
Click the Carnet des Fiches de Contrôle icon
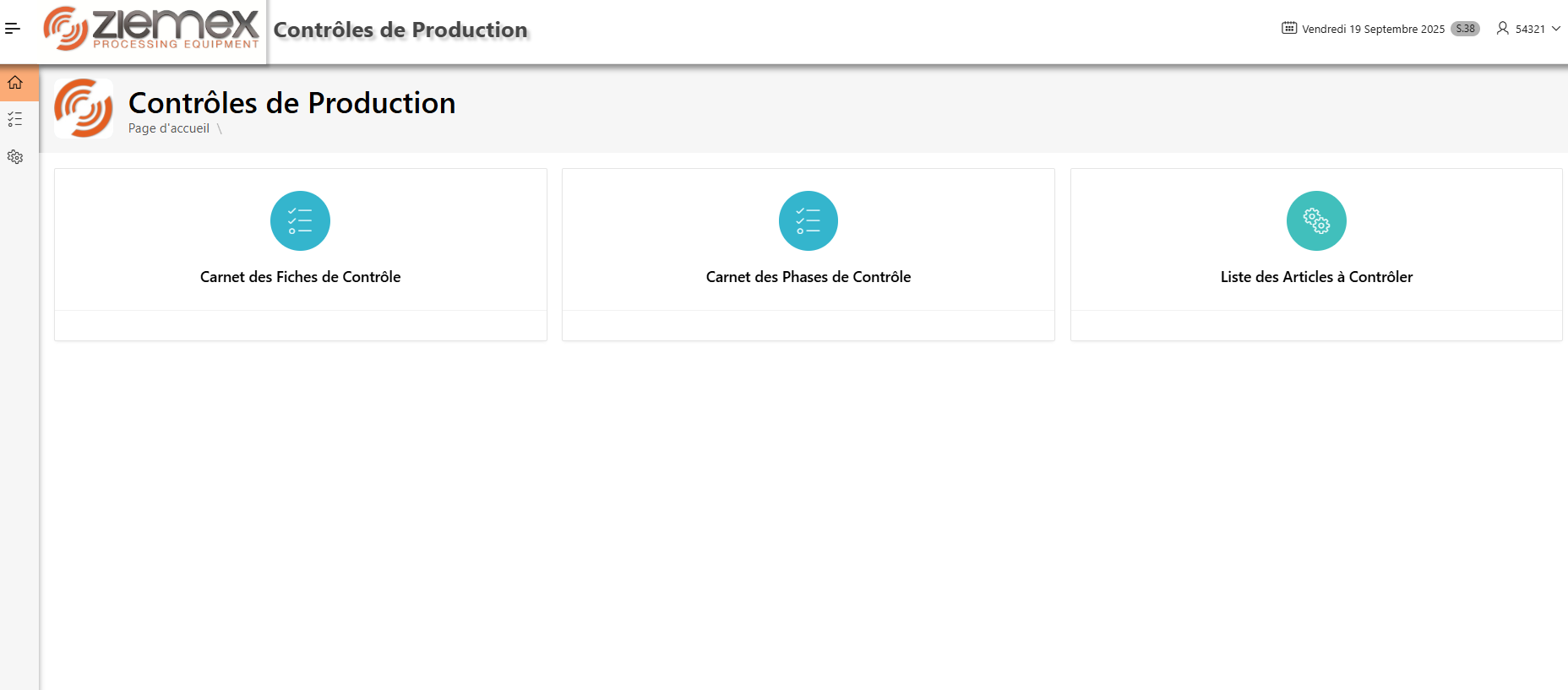click(300, 220)
